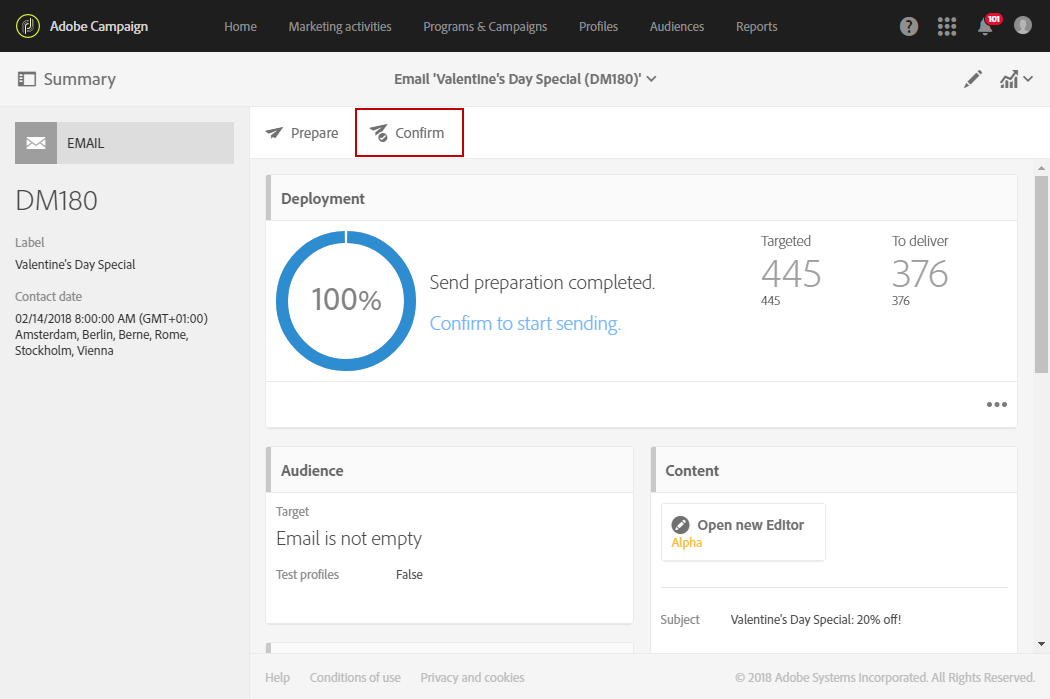This screenshot has height=699, width=1050.
Task: Open the Audiences menu
Action: pos(677,26)
